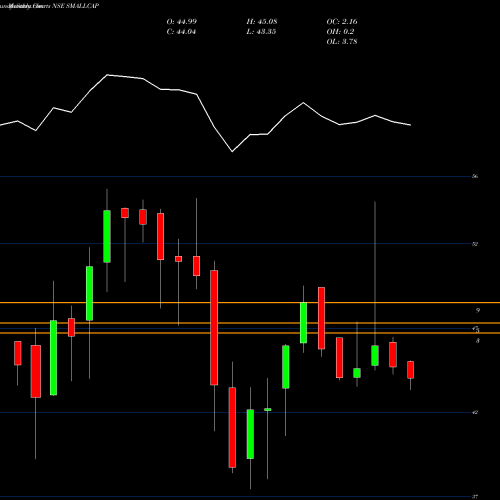Click the 'OL: 3.78' value
Image resolution: width=500 pixels, height=500 pixels.
342,42
